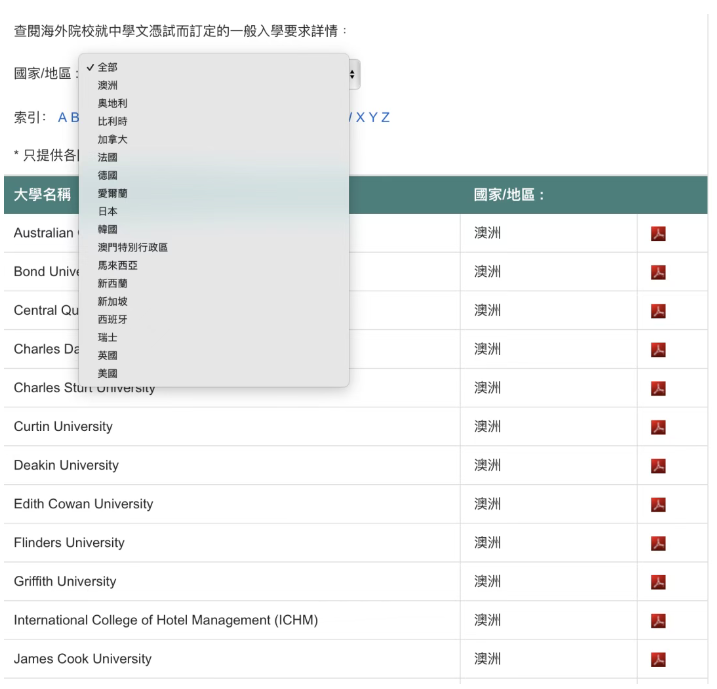Screen dimensions: 717x689
Task: Choose 新加坡 in the dropdown
Action: pos(112,301)
